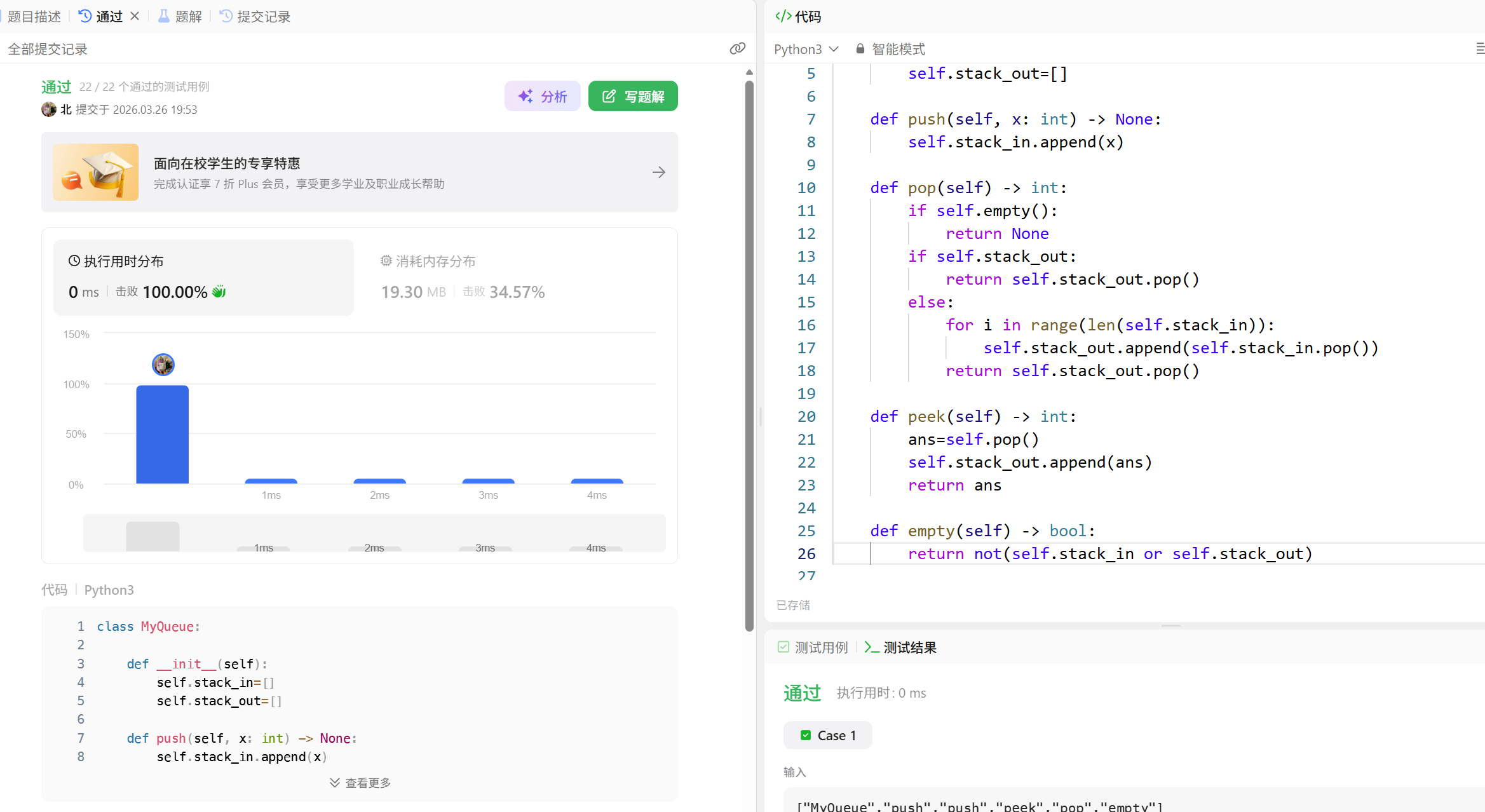Switch to 提交记录 submissions tab
Image resolution: width=1485 pixels, height=812 pixels.
(255, 16)
